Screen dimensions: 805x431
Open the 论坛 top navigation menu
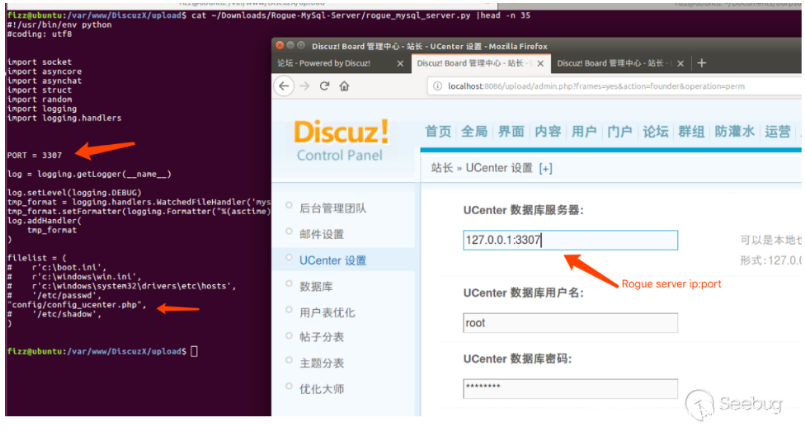(655, 132)
